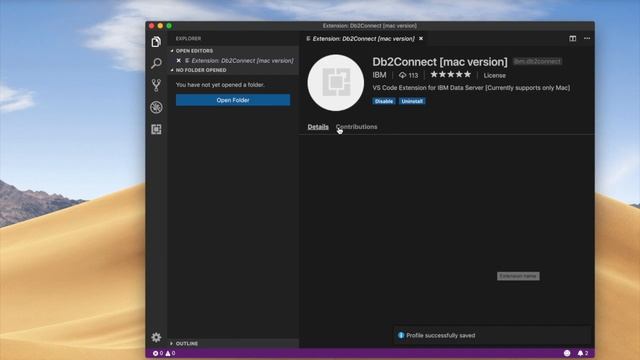Click the Open Folder button
Viewport: 640px width, 360px height.
point(233,100)
